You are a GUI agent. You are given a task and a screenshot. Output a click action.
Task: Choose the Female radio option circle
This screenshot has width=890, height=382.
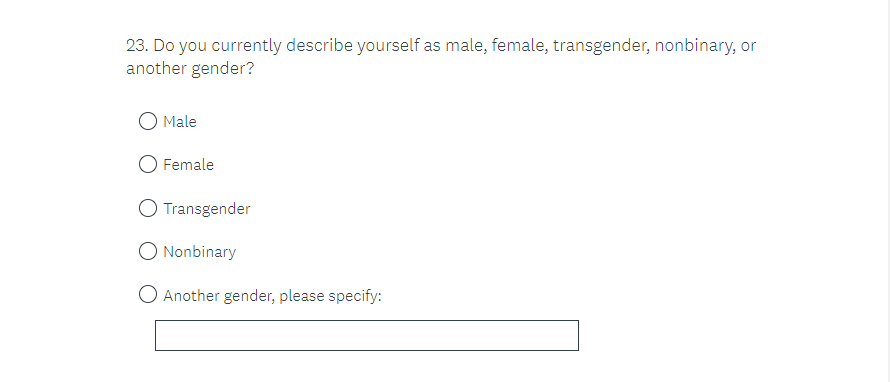click(148, 164)
